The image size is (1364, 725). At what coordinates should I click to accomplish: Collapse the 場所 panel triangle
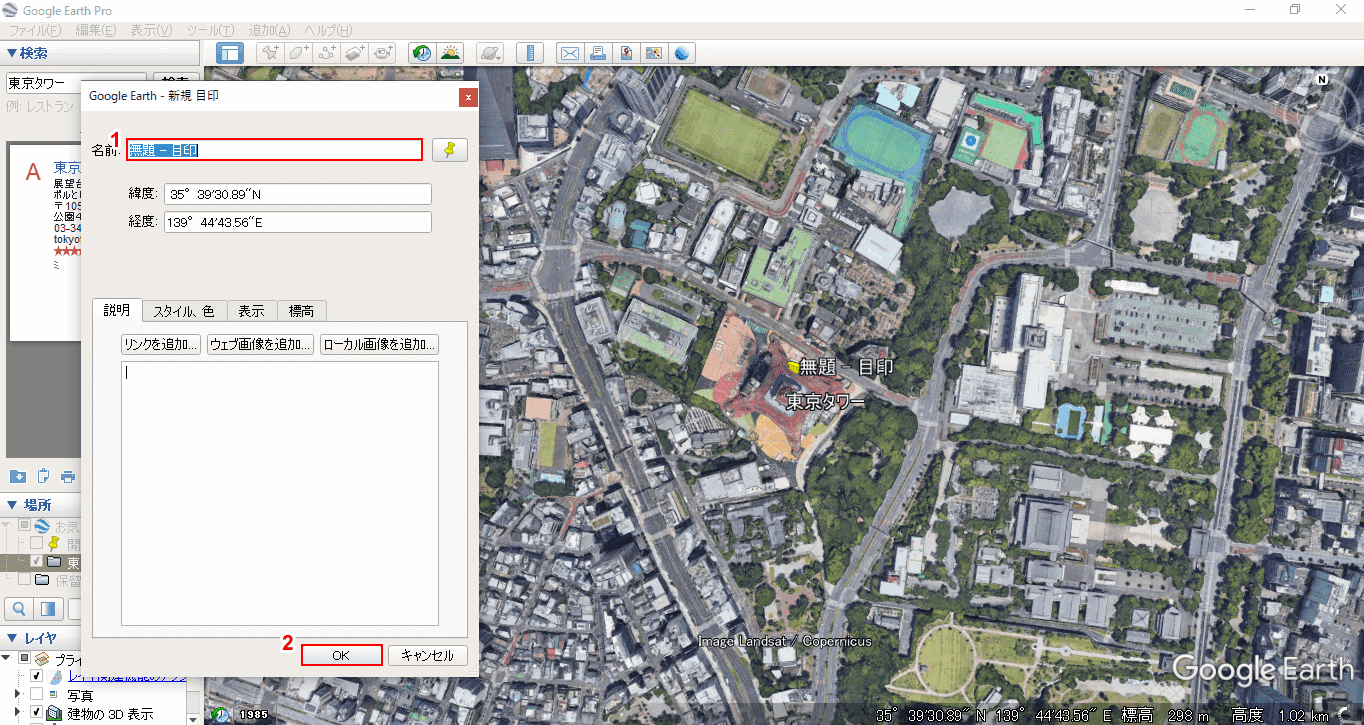pos(11,505)
